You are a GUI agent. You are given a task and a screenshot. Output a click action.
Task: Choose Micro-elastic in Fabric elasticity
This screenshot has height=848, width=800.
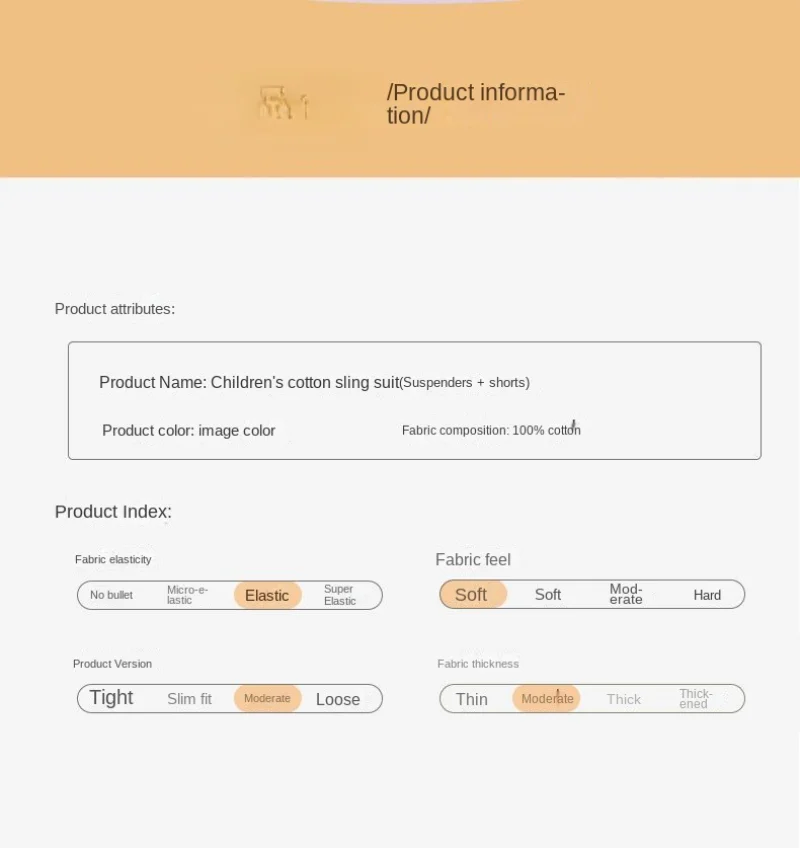pos(187,595)
